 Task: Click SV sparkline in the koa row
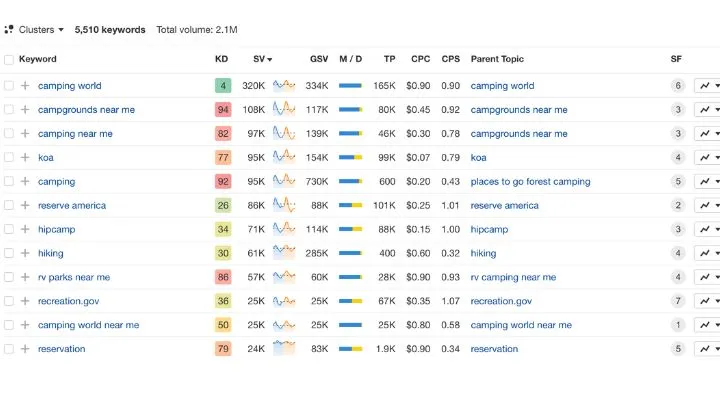click(284, 157)
